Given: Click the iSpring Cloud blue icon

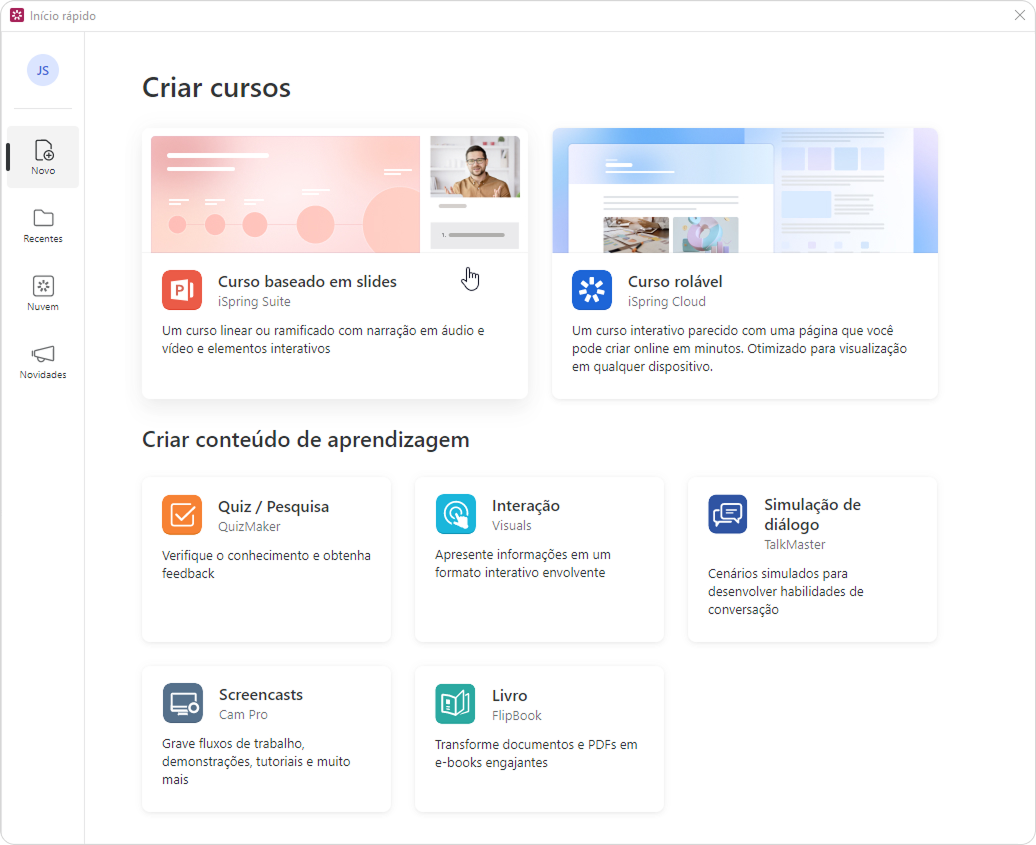Looking at the screenshot, I should click(592, 290).
